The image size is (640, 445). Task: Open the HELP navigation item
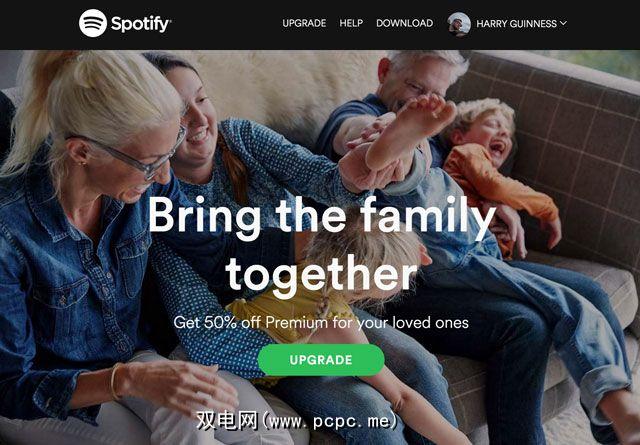351,23
